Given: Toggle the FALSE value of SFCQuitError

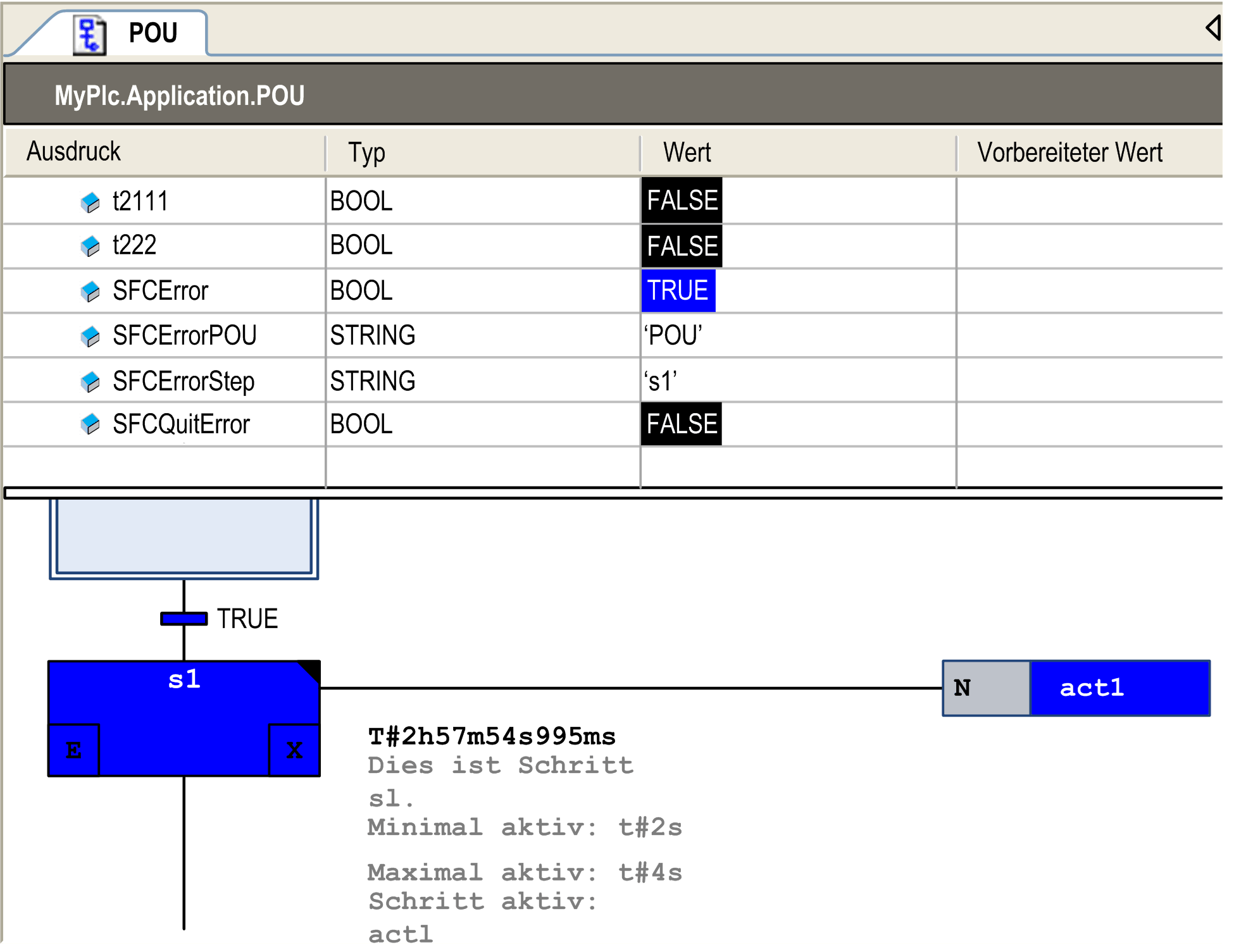Looking at the screenshot, I should [x=681, y=424].
